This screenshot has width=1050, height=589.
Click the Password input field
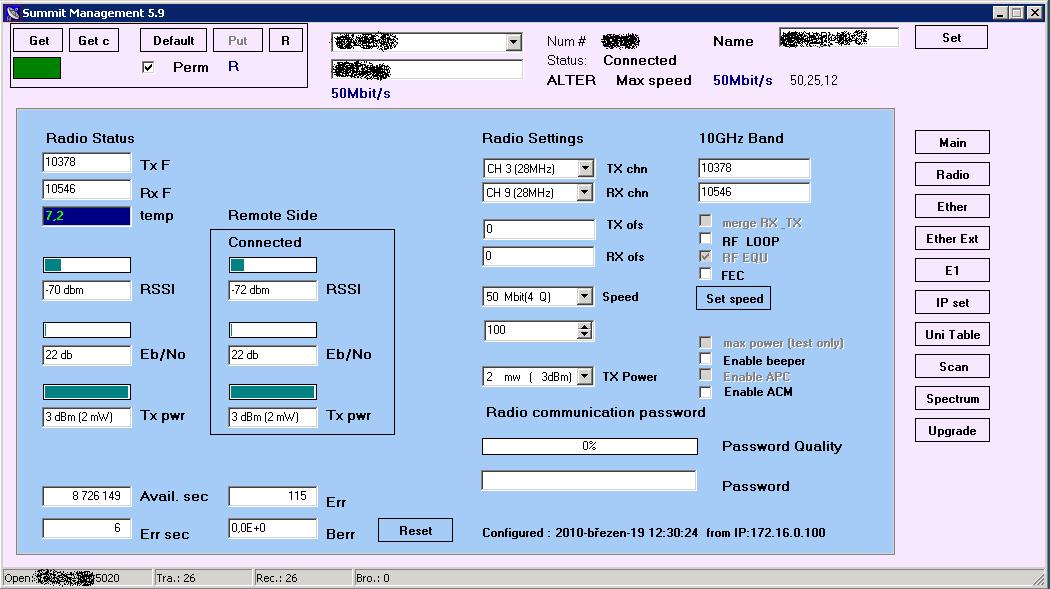point(589,481)
